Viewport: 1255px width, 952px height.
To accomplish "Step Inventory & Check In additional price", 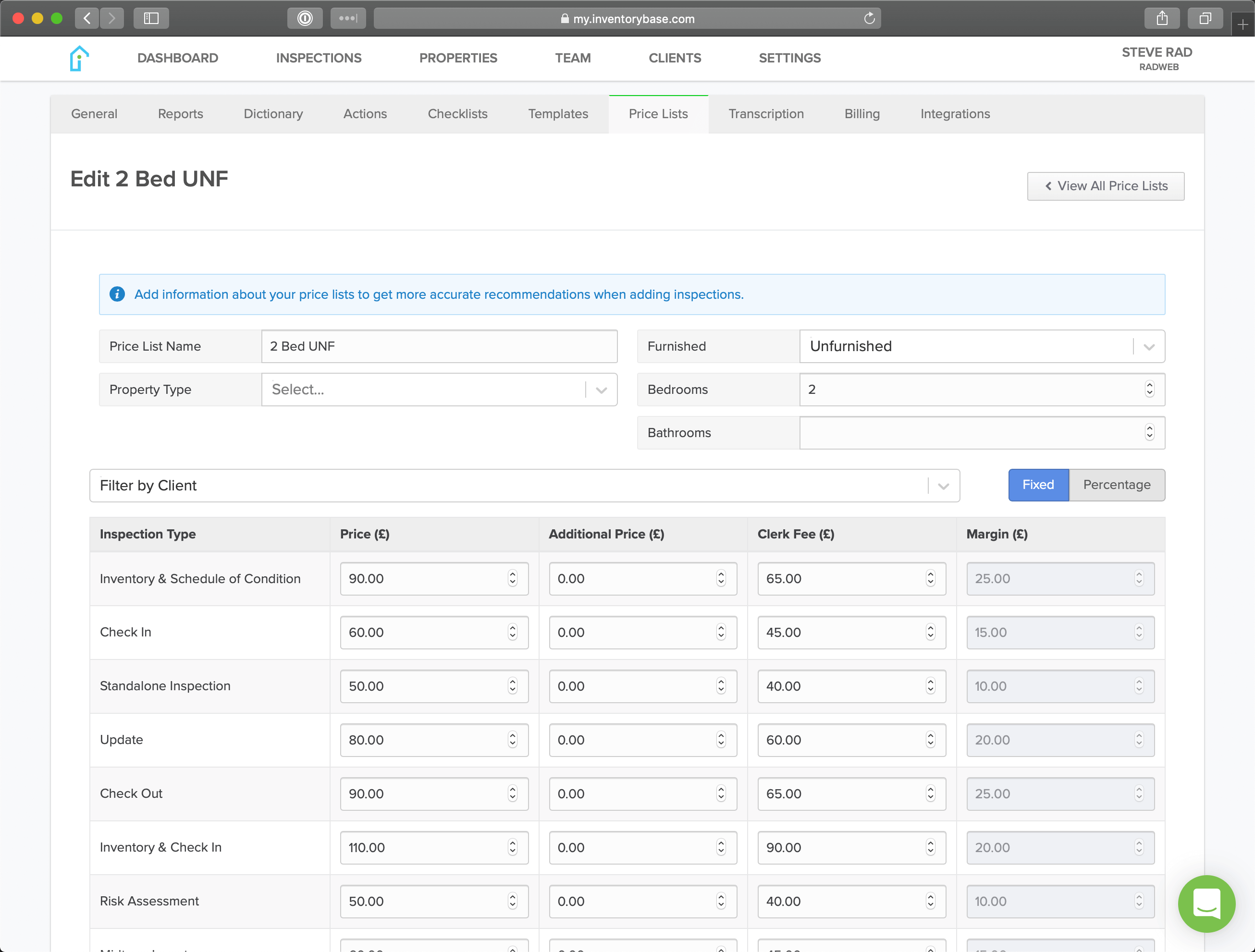I will click(721, 847).
